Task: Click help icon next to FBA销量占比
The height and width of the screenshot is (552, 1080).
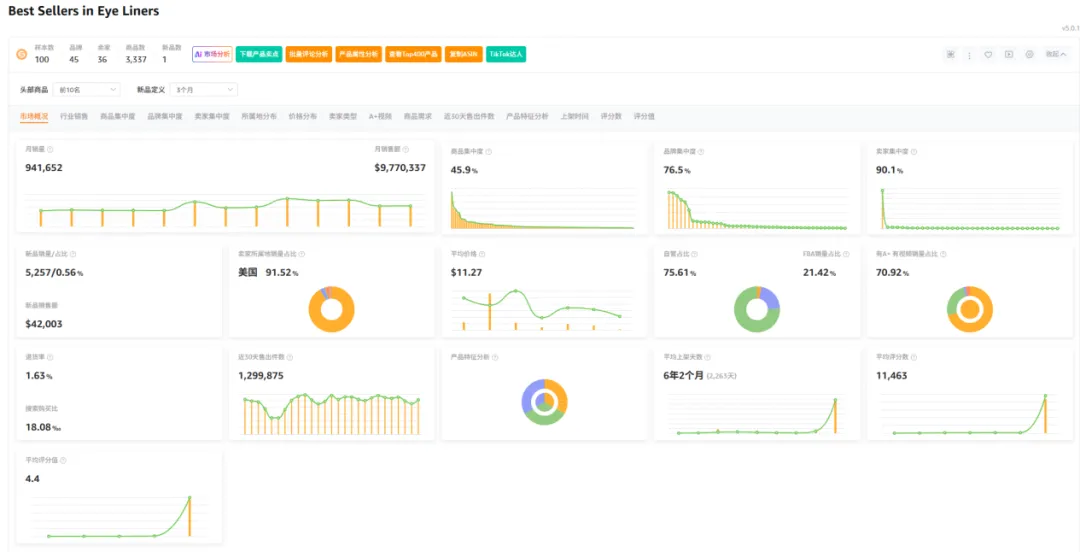Action: pos(849,254)
